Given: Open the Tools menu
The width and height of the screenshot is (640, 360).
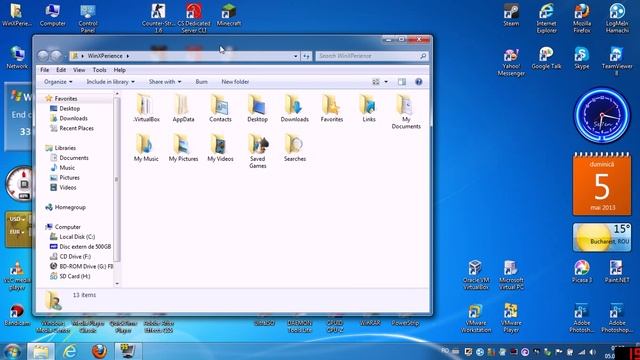Looking at the screenshot, I should [x=99, y=70].
